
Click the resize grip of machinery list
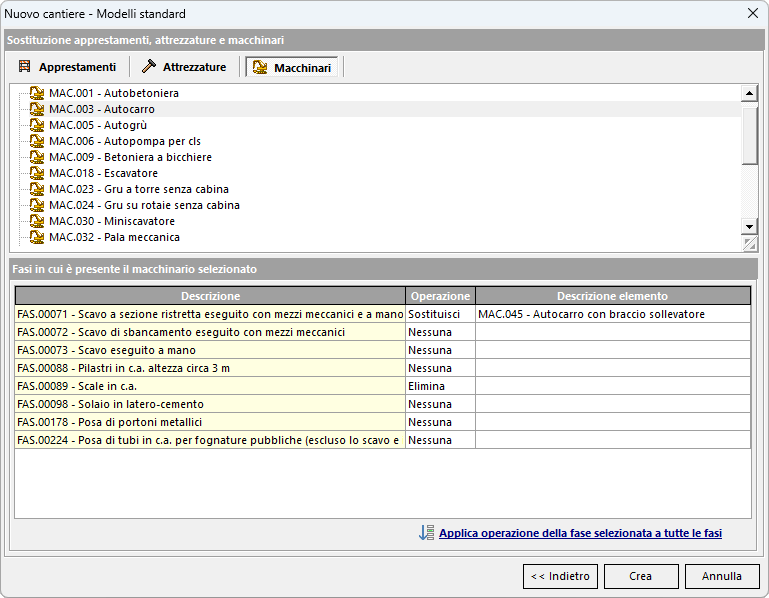point(749,243)
